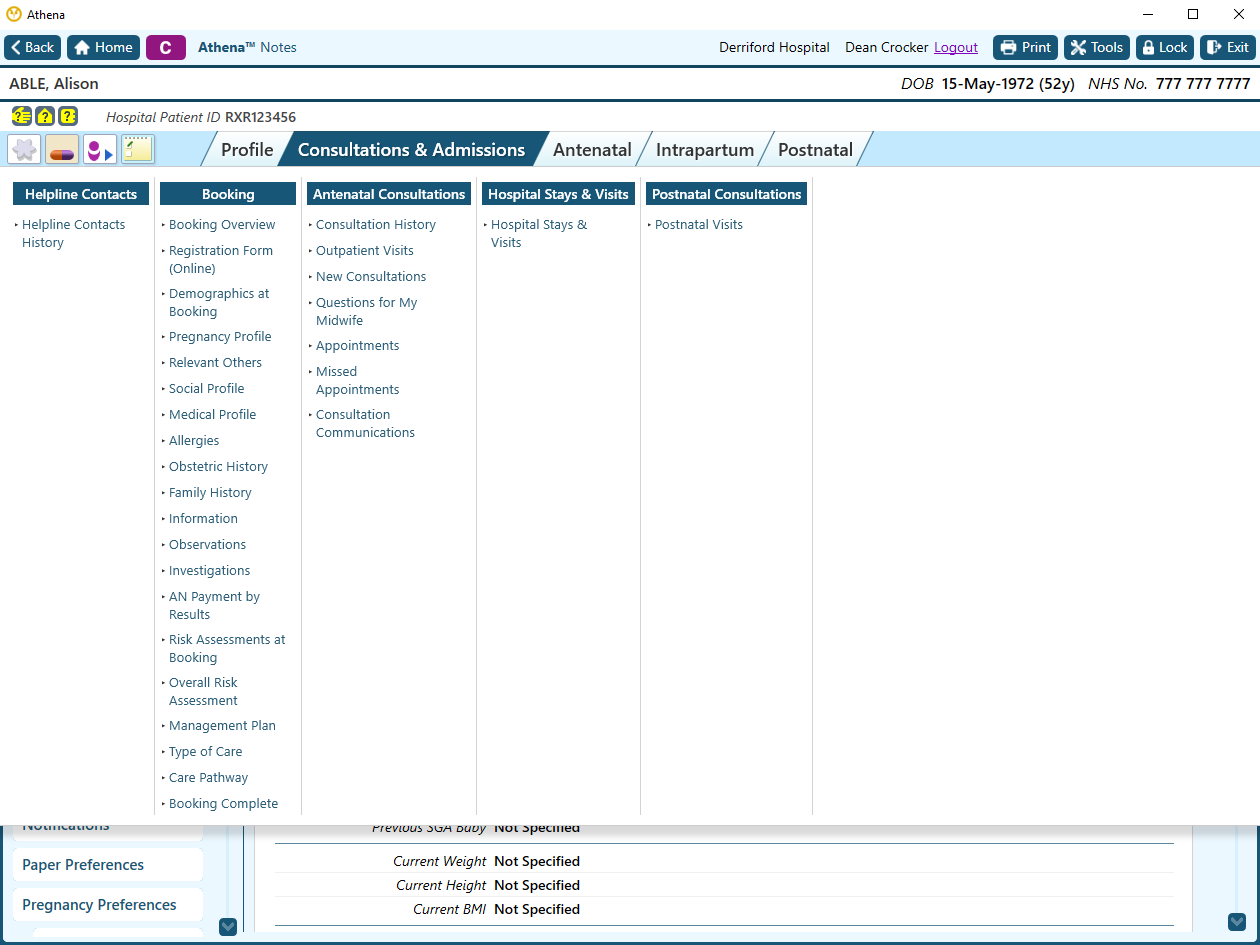
Task: Click the grey star flower icon
Action: (x=24, y=150)
